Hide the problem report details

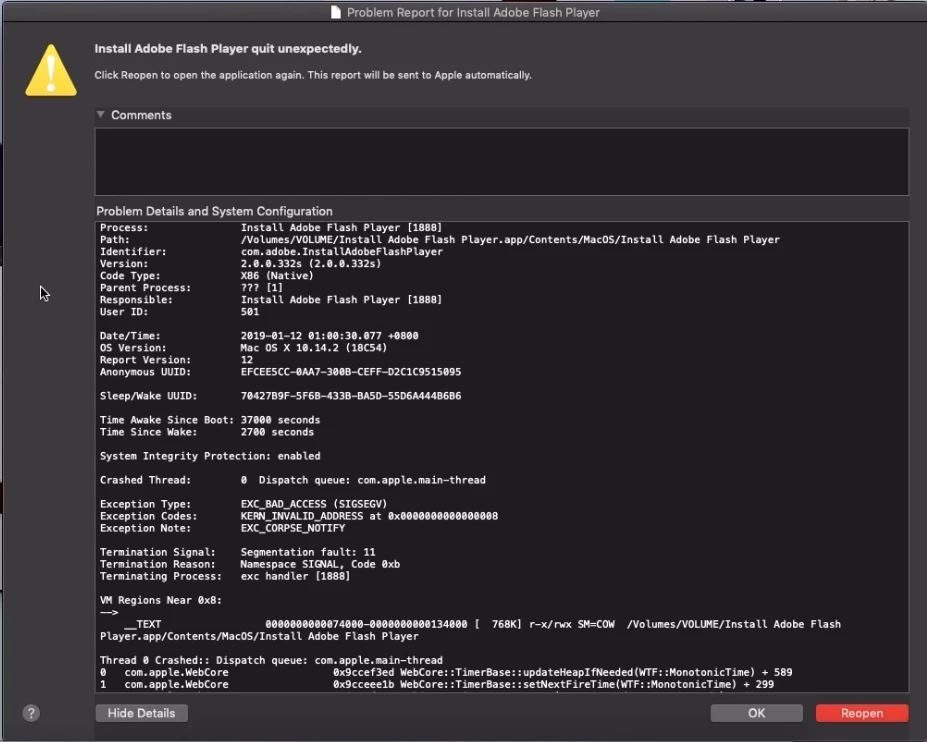coord(141,713)
